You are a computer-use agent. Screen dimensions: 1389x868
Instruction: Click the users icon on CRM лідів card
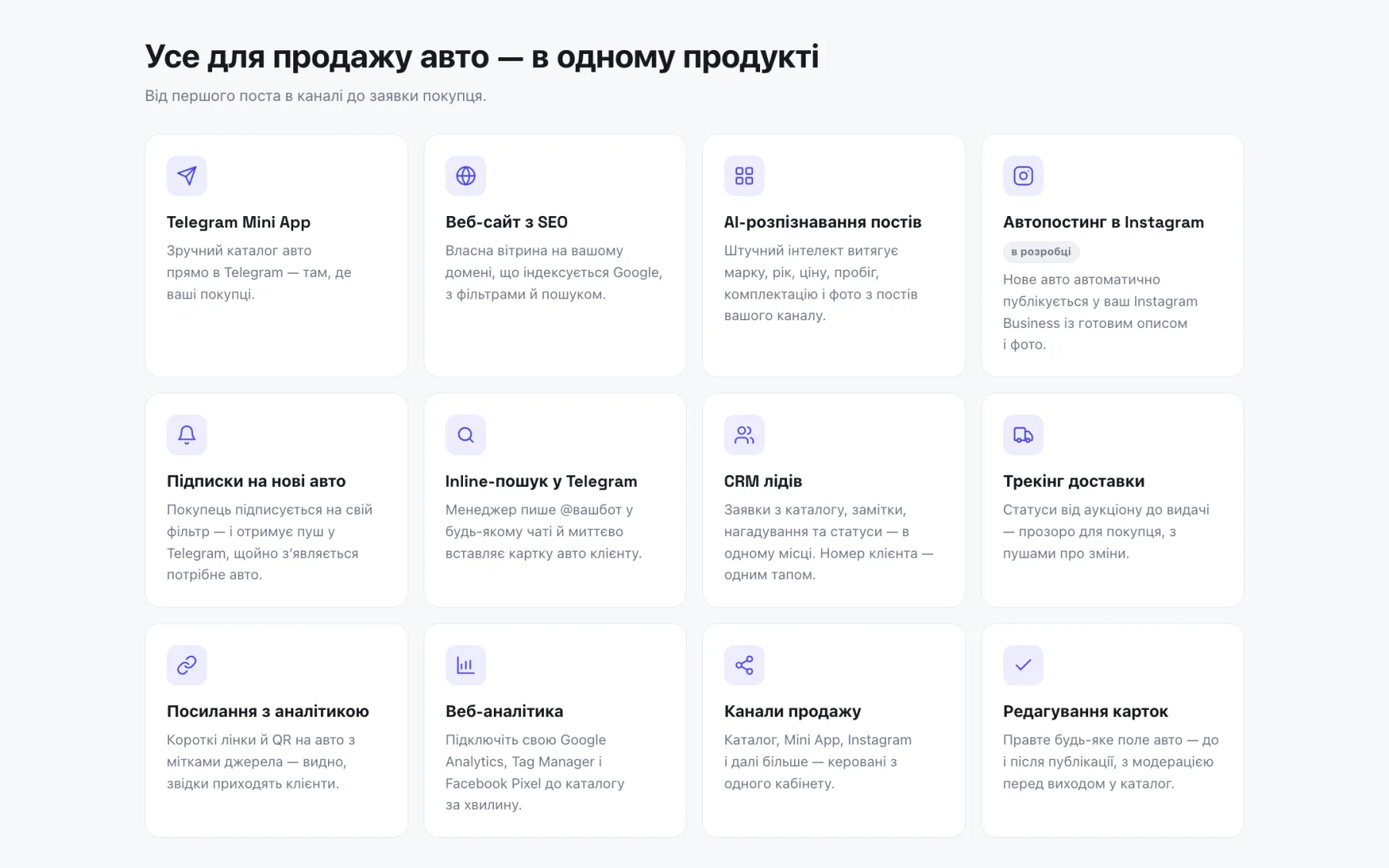pyautogui.click(x=744, y=435)
